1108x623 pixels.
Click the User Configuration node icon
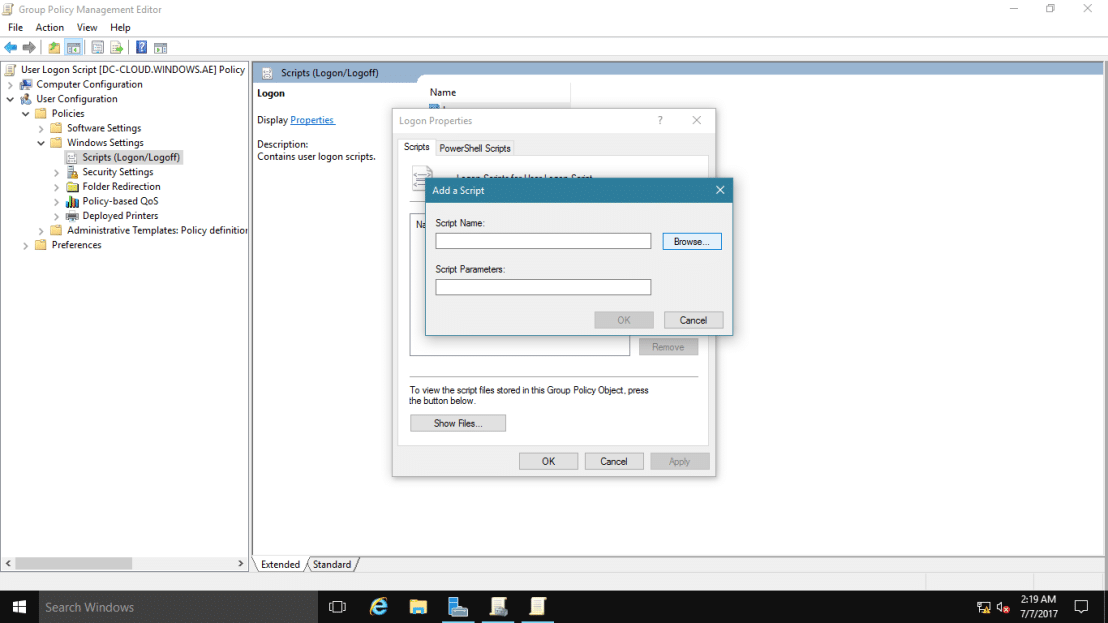point(26,99)
